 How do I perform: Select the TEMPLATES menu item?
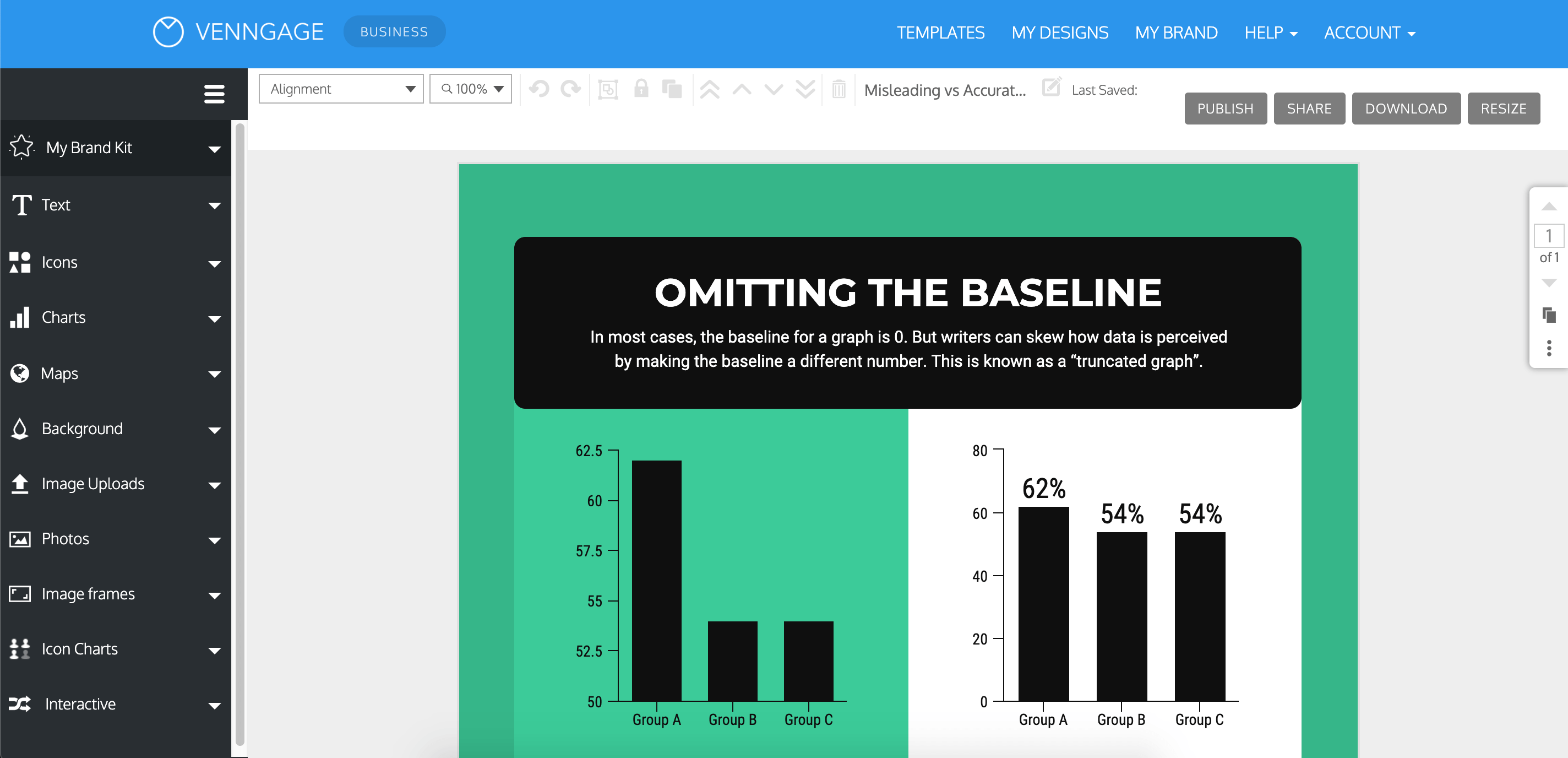tap(940, 32)
